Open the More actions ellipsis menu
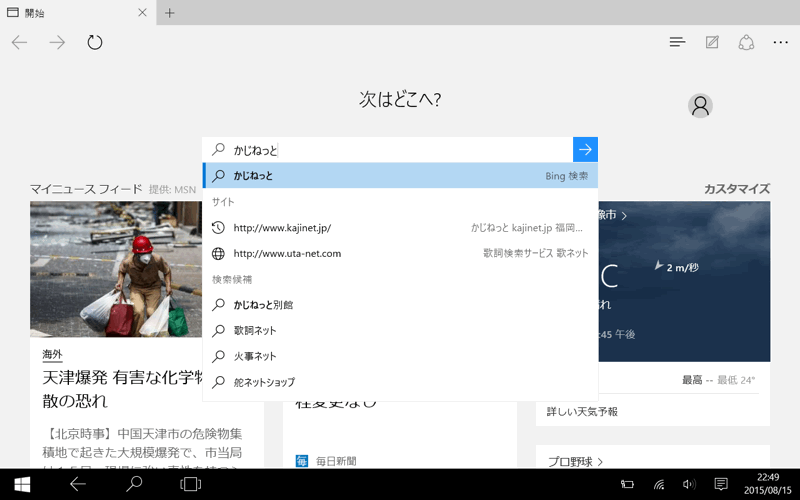800x500 pixels. click(780, 42)
